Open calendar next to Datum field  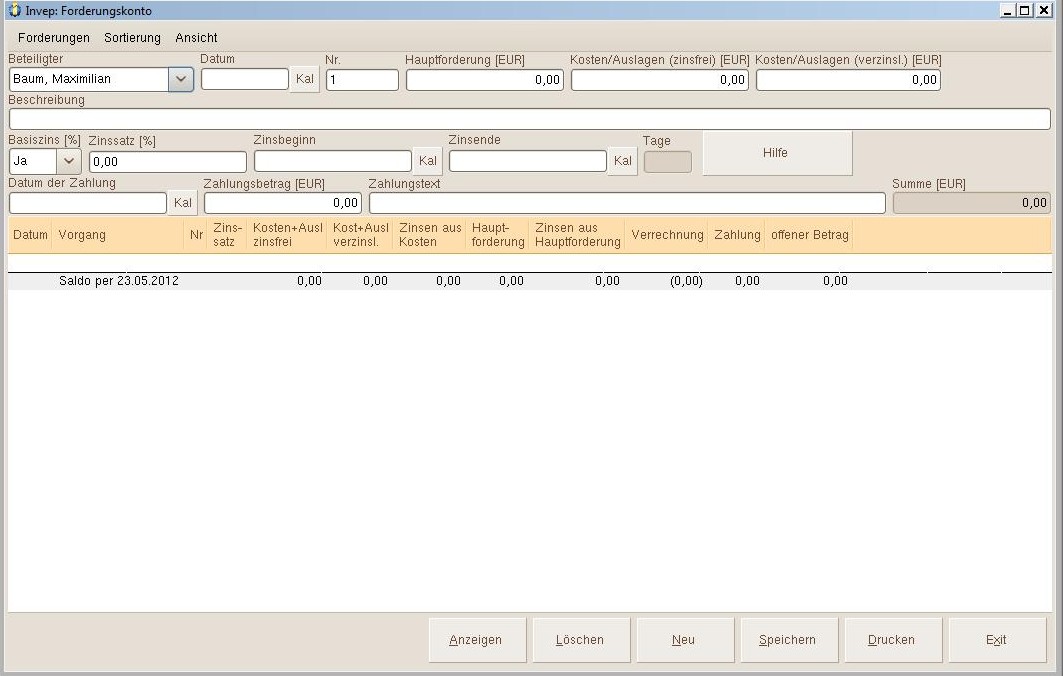304,79
